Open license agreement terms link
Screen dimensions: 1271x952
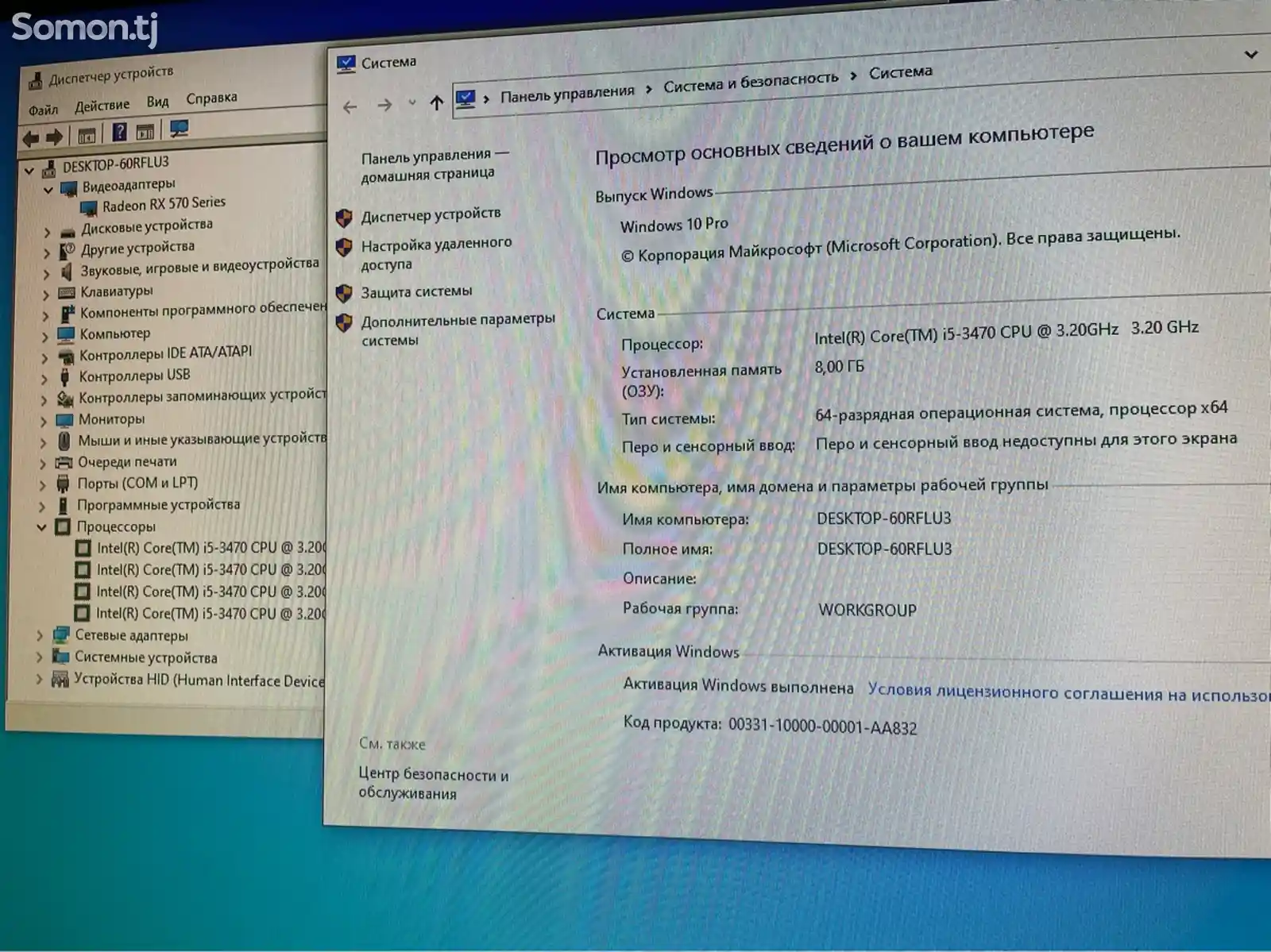click(1068, 692)
